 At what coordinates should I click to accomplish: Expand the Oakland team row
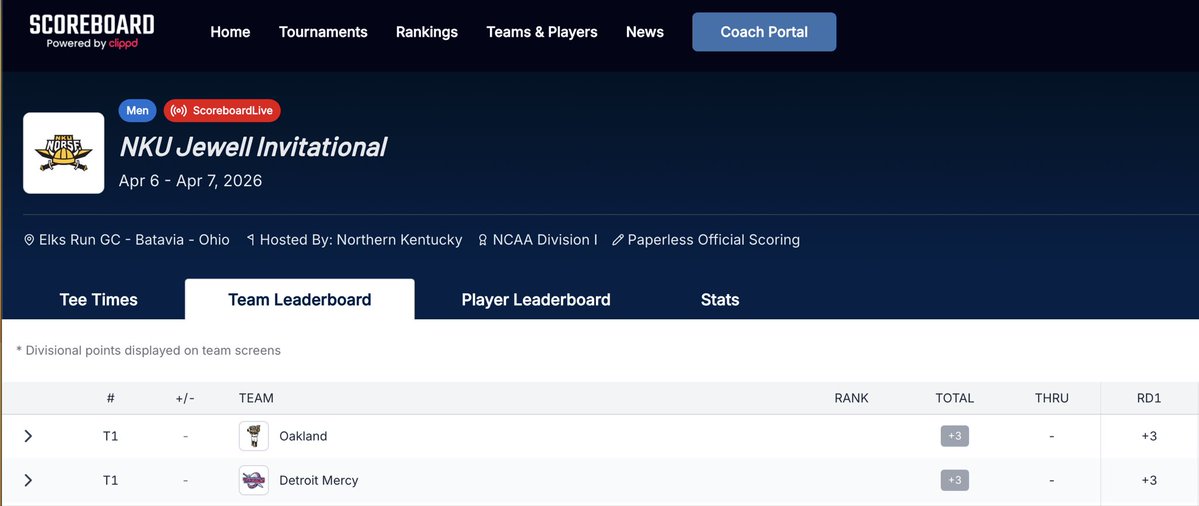[28, 436]
